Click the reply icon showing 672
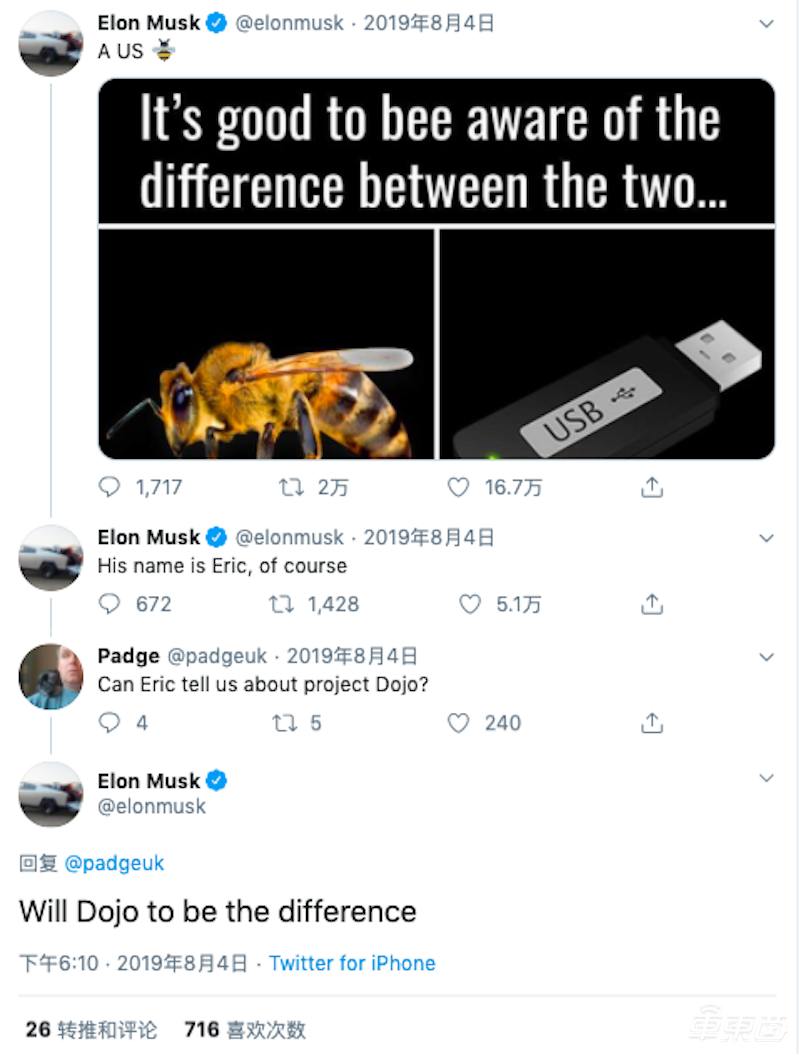The width and height of the screenshot is (800, 1054). [110, 604]
